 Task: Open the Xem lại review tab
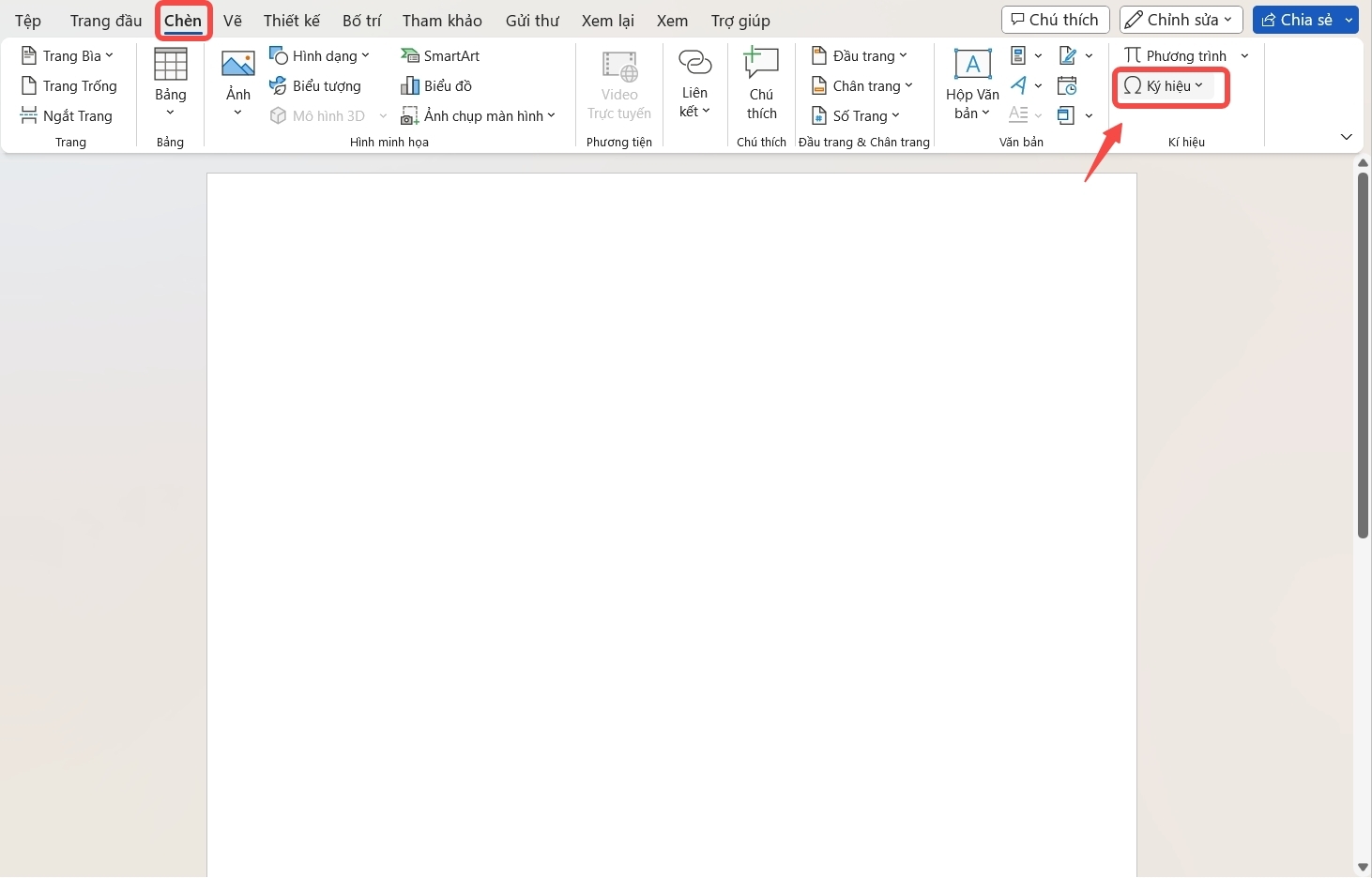(x=608, y=21)
